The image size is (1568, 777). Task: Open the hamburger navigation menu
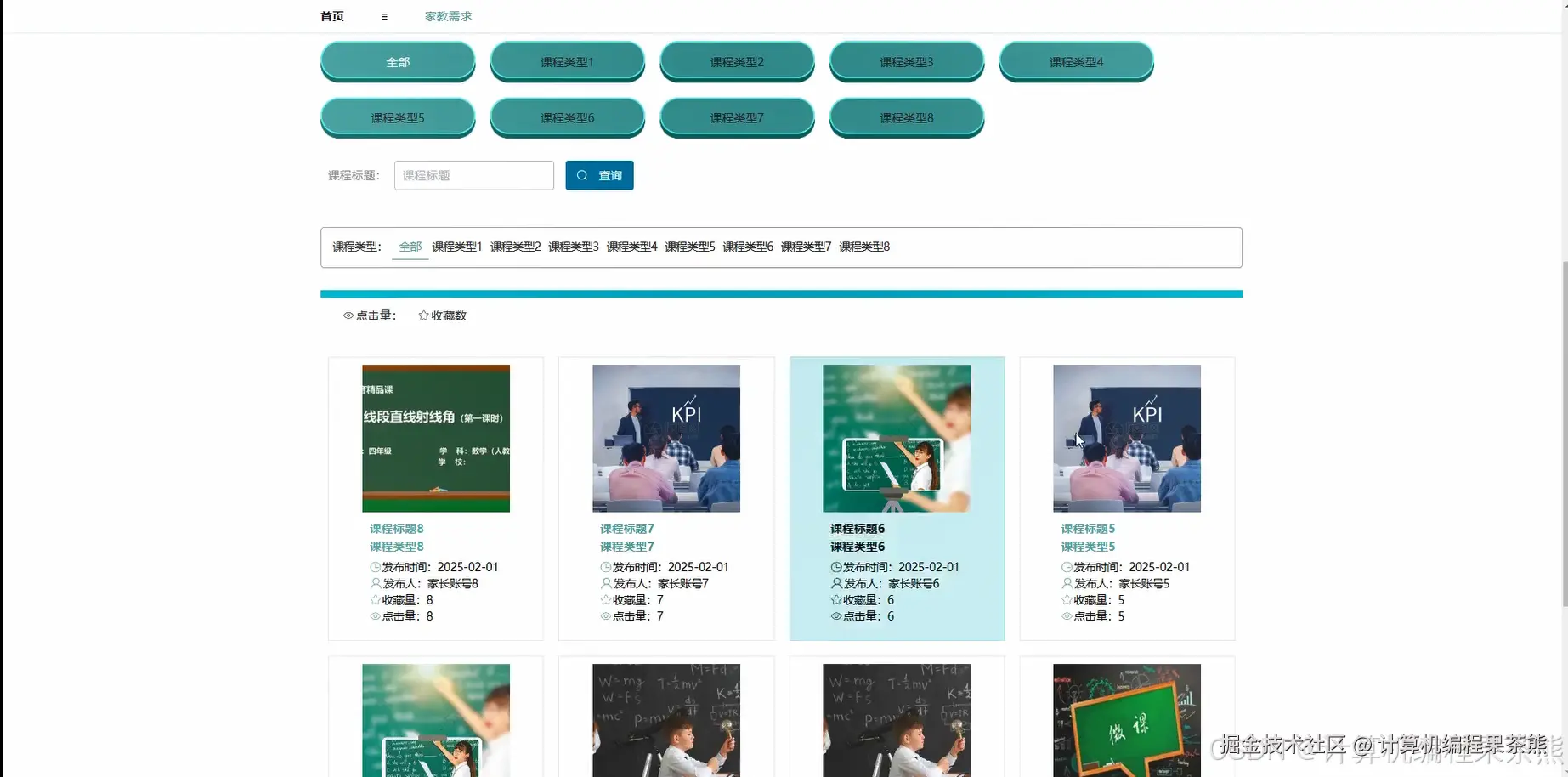[x=383, y=15]
